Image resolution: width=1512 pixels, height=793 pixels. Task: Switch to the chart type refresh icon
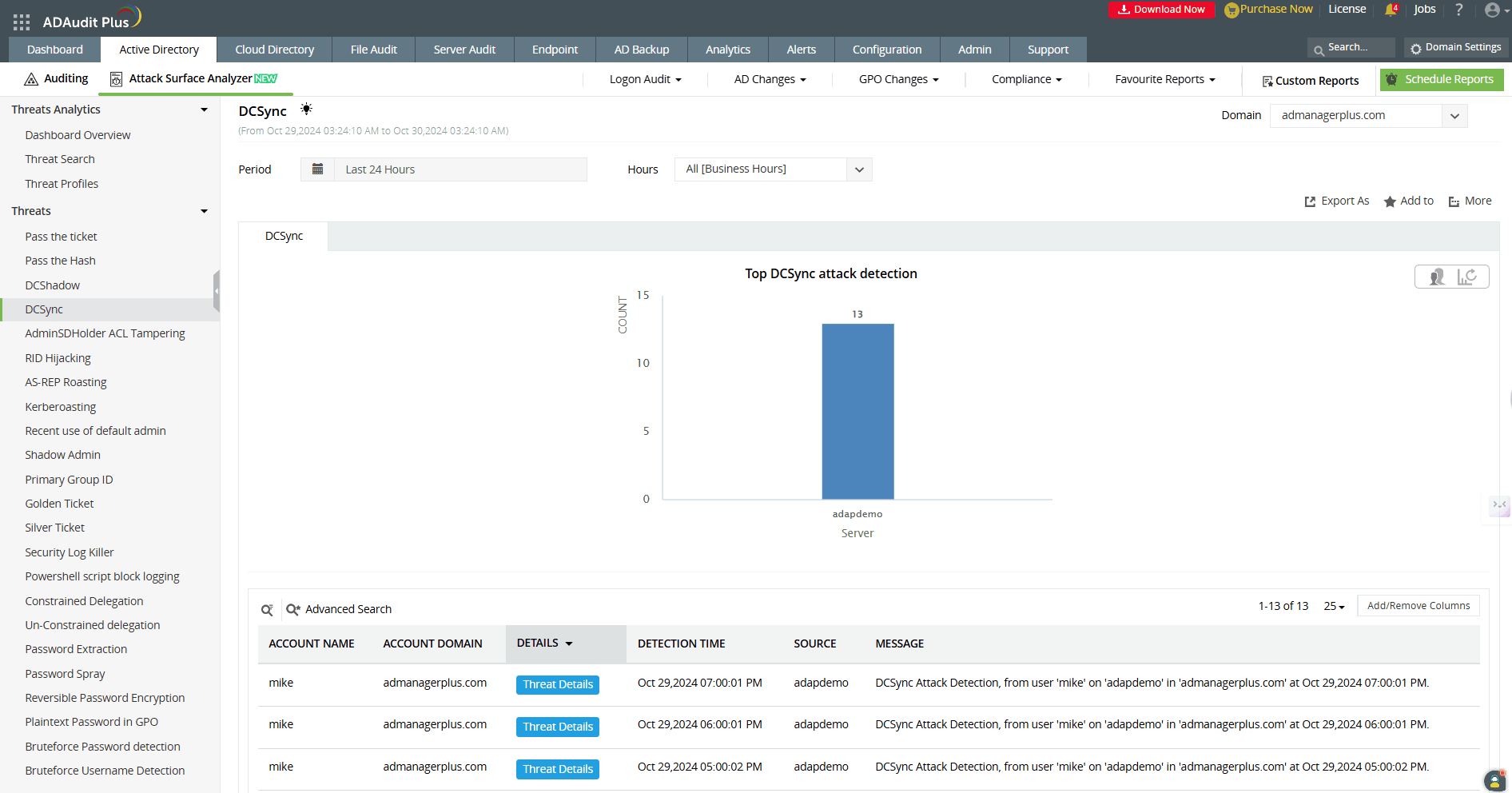point(1466,277)
